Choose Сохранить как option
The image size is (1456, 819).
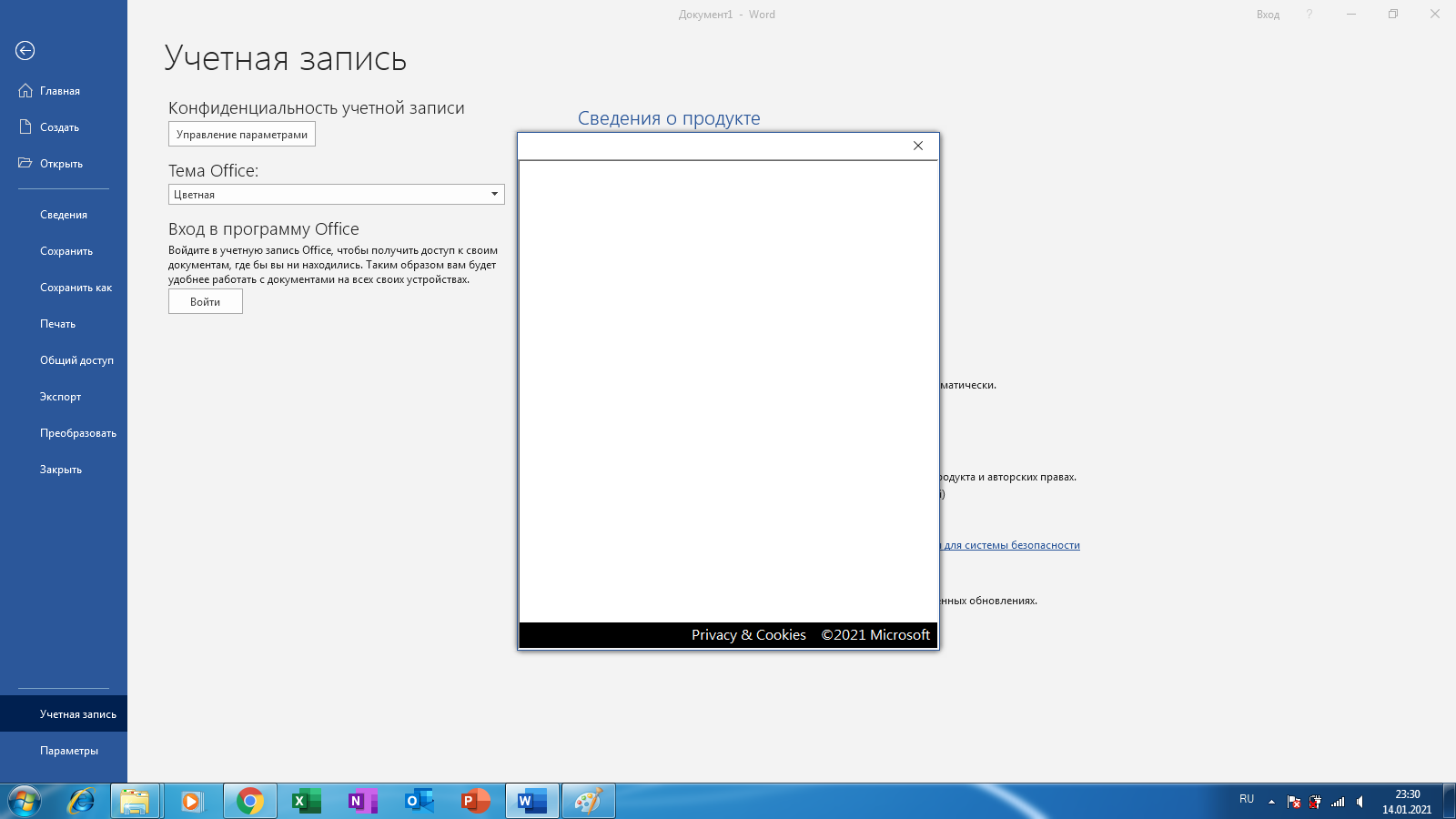tap(64, 288)
